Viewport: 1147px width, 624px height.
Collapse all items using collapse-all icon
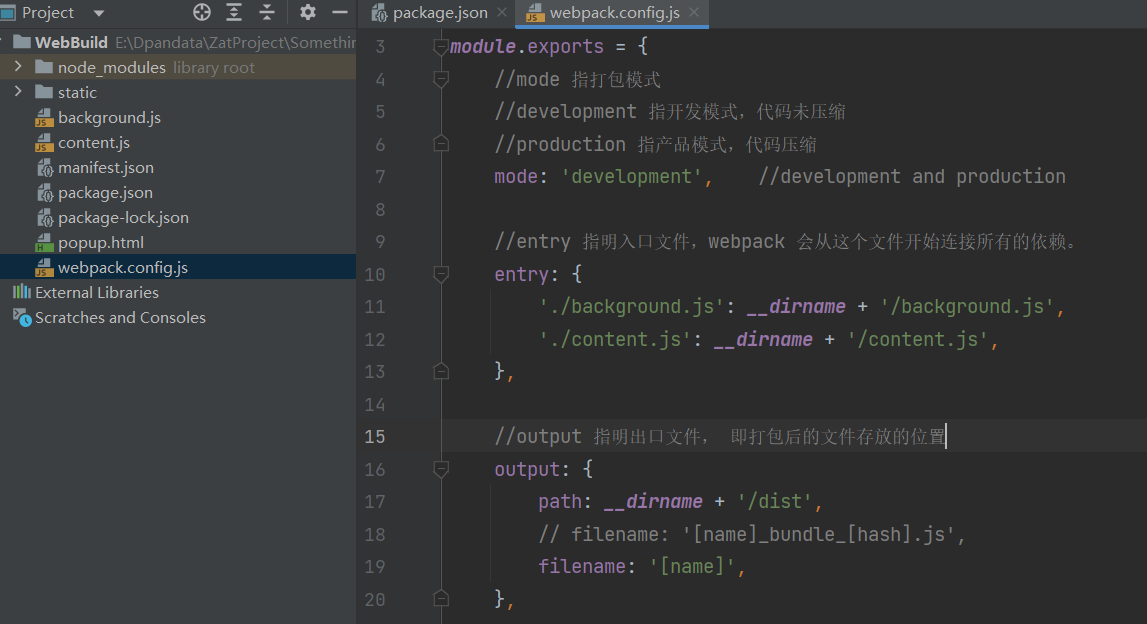pyautogui.click(x=266, y=13)
